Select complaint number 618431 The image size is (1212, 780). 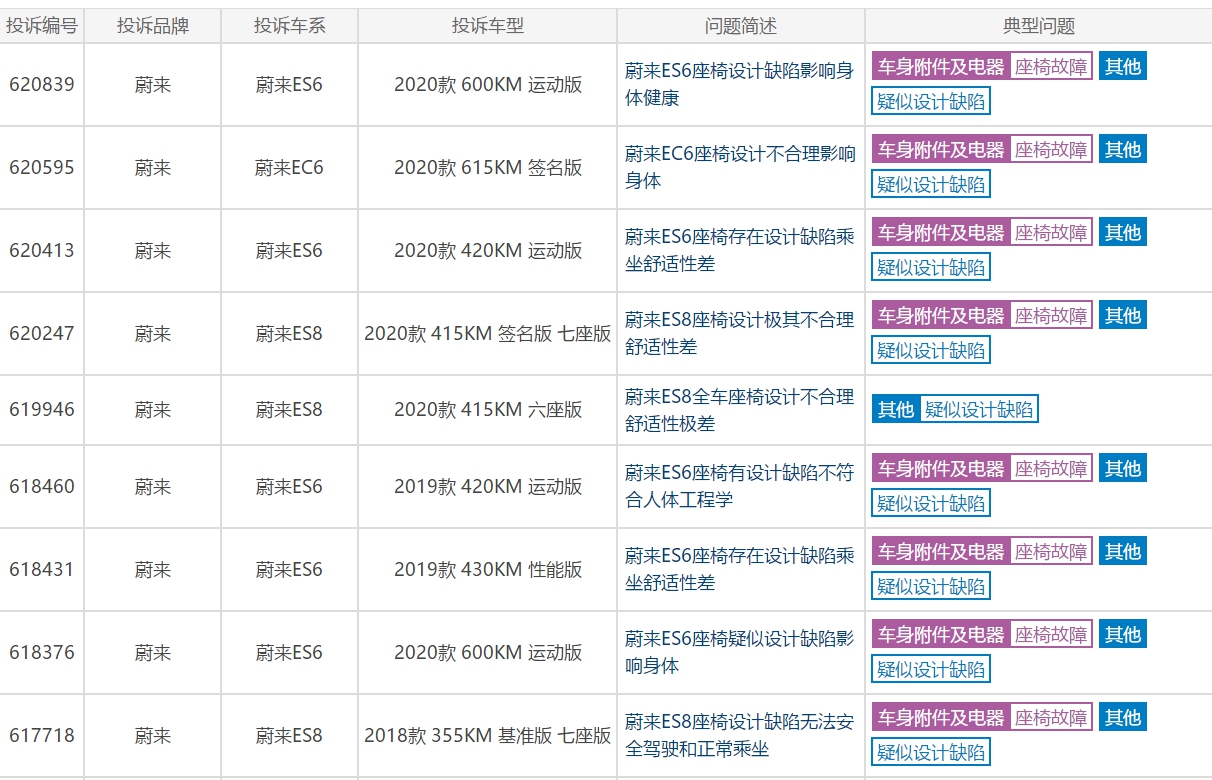[42, 570]
